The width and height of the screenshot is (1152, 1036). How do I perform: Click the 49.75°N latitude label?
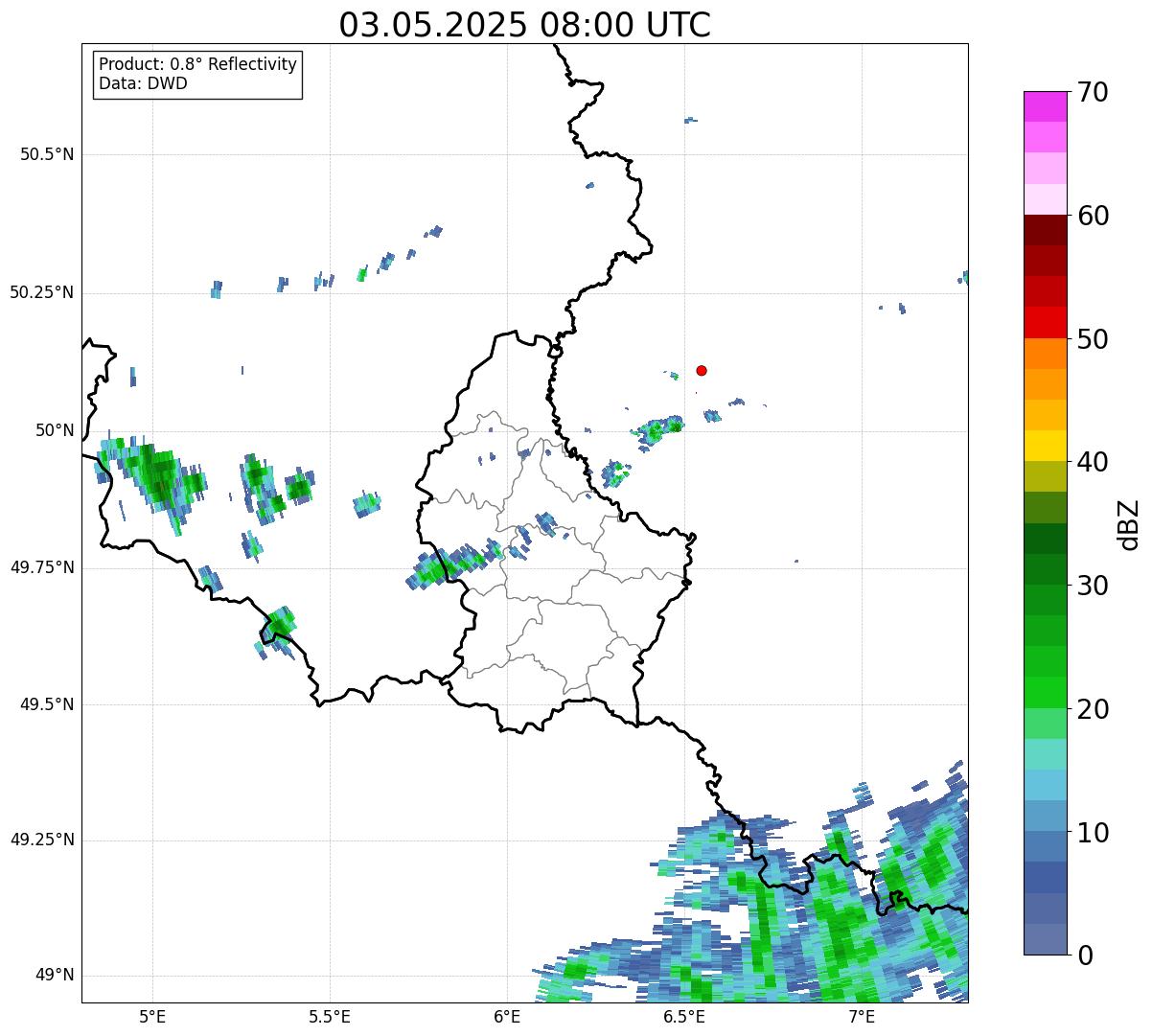click(x=42, y=567)
